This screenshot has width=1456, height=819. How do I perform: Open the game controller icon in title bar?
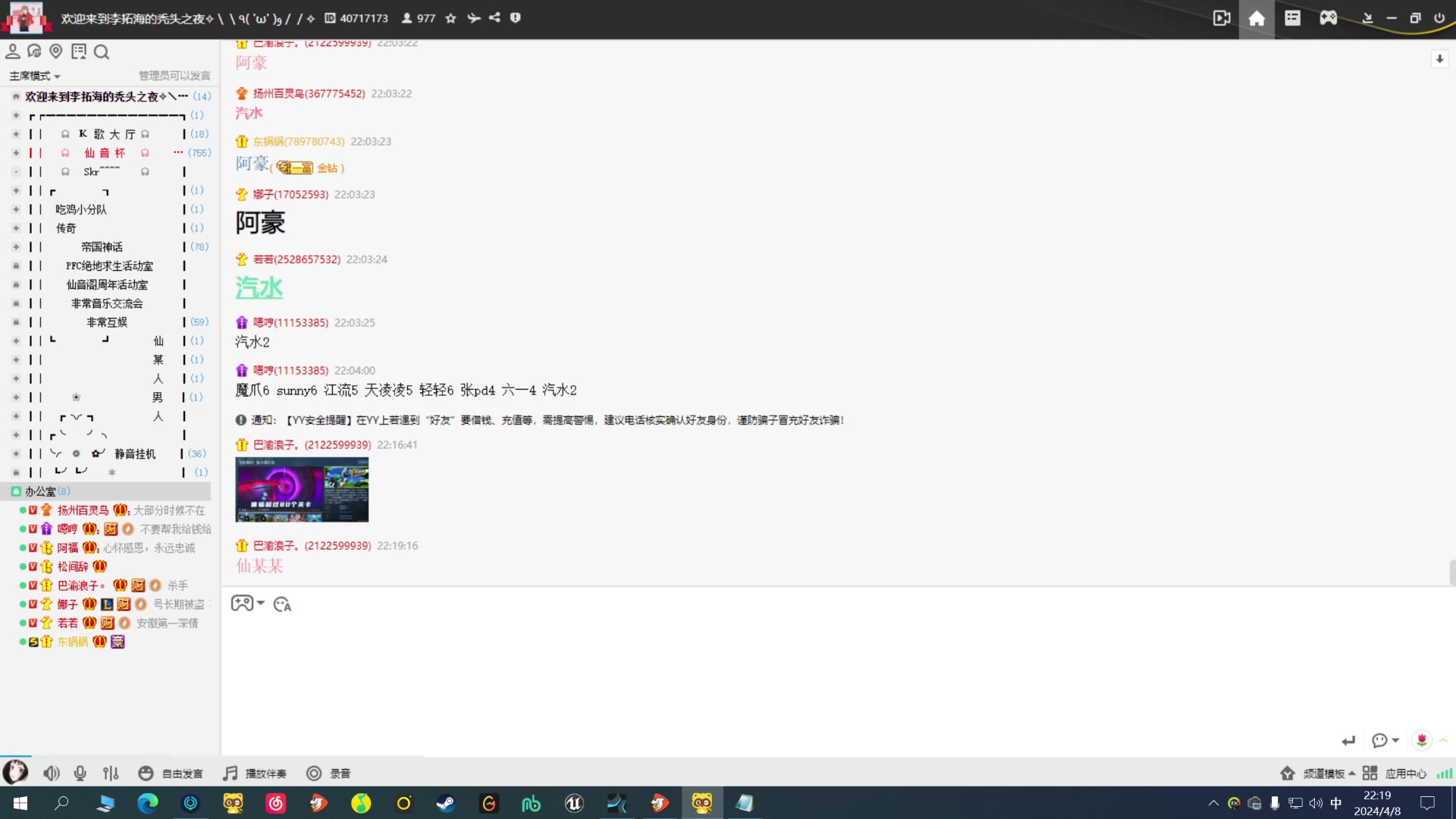coord(1328,18)
